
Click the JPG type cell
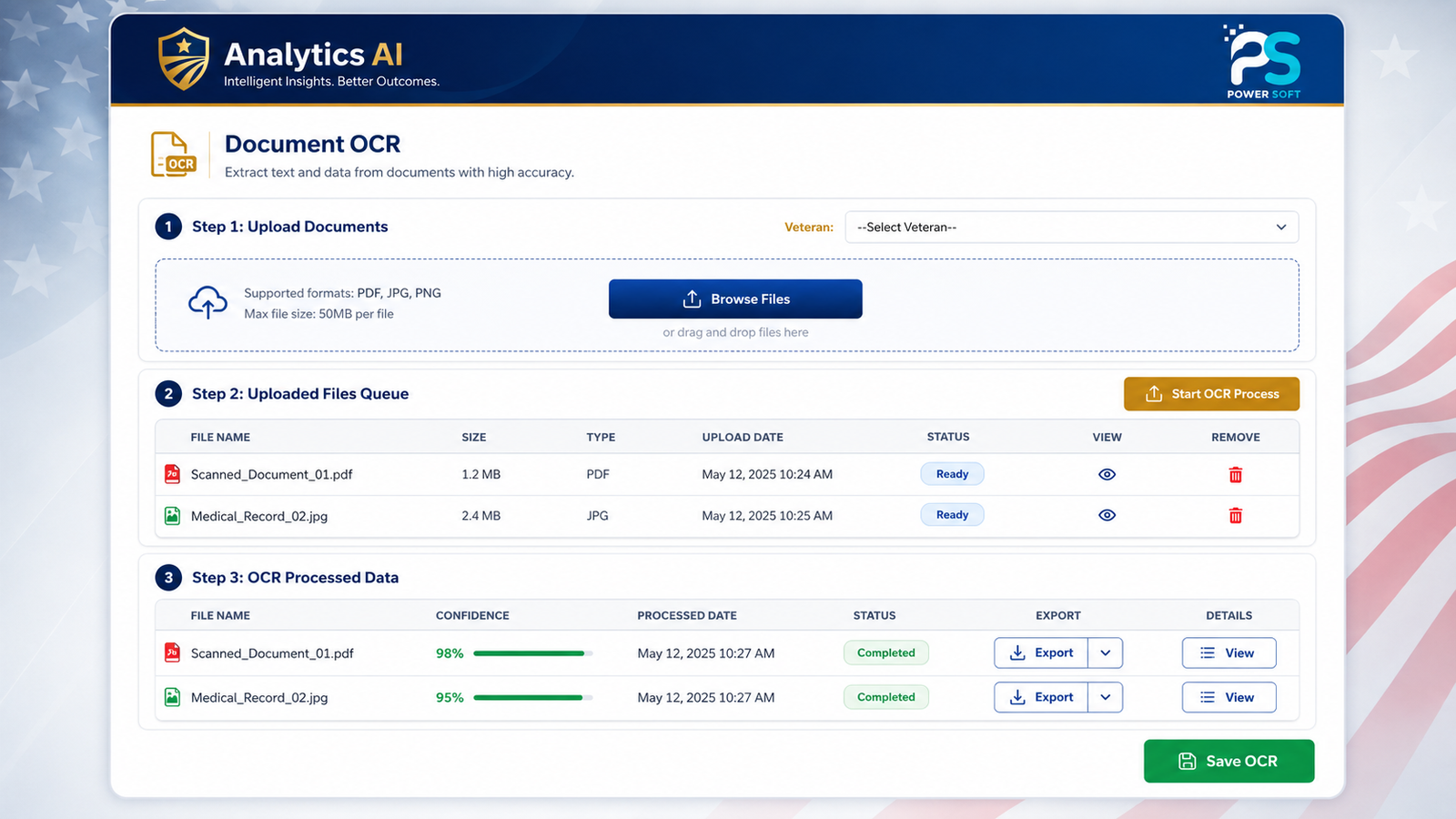pos(597,515)
